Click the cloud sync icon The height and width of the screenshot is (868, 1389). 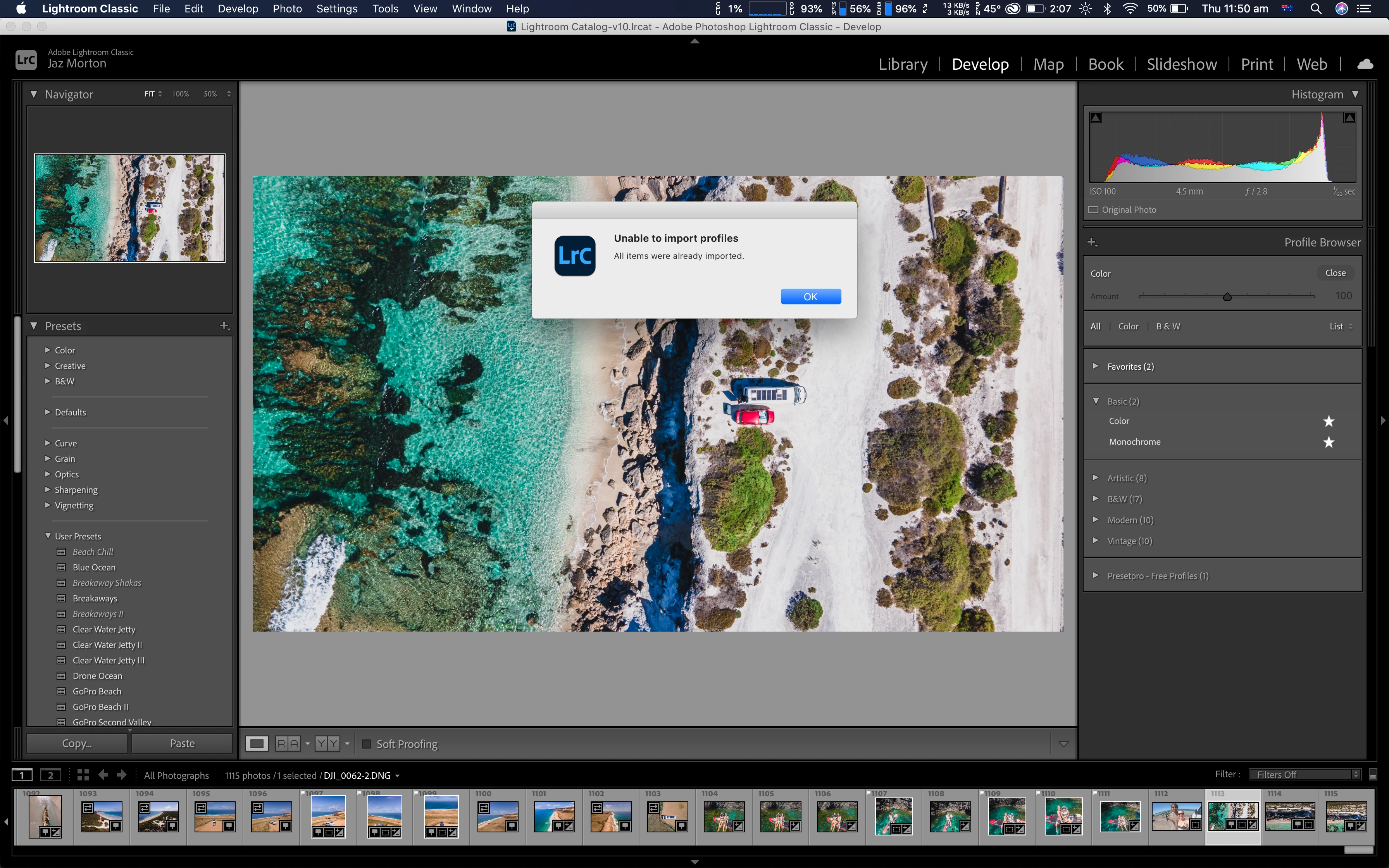click(1365, 64)
